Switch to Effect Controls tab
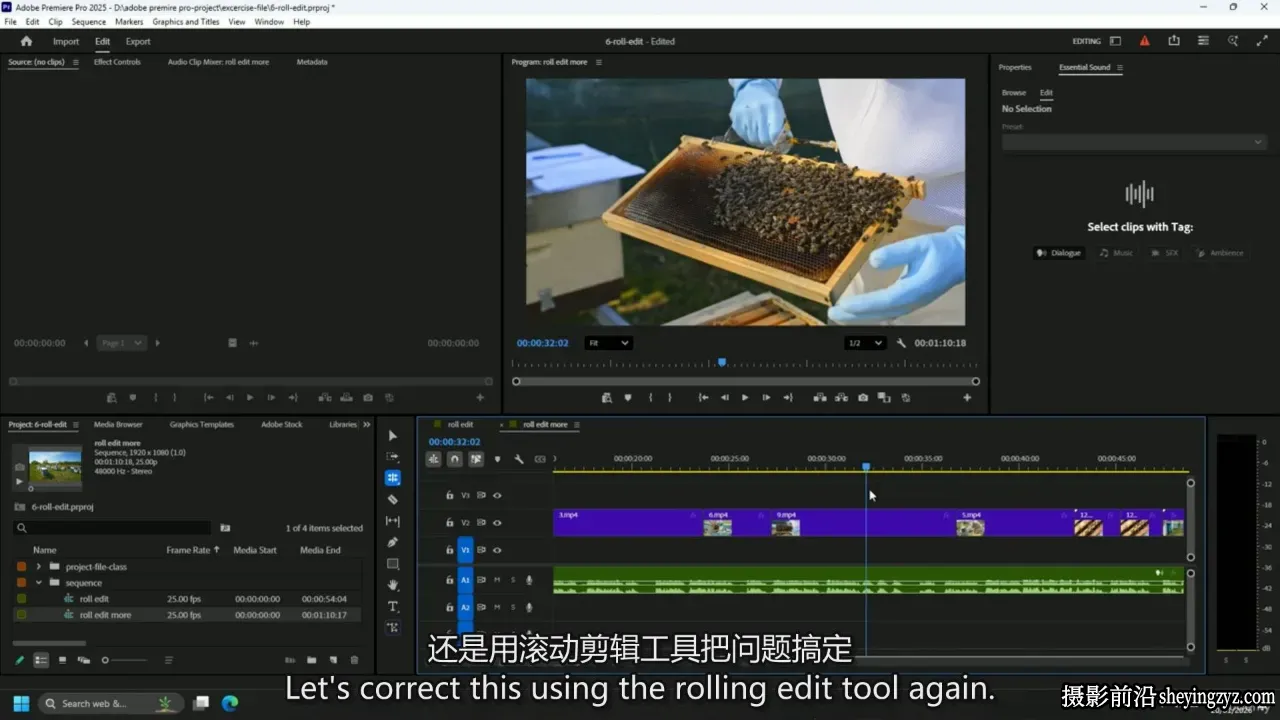Image resolution: width=1280 pixels, height=720 pixels. click(117, 62)
